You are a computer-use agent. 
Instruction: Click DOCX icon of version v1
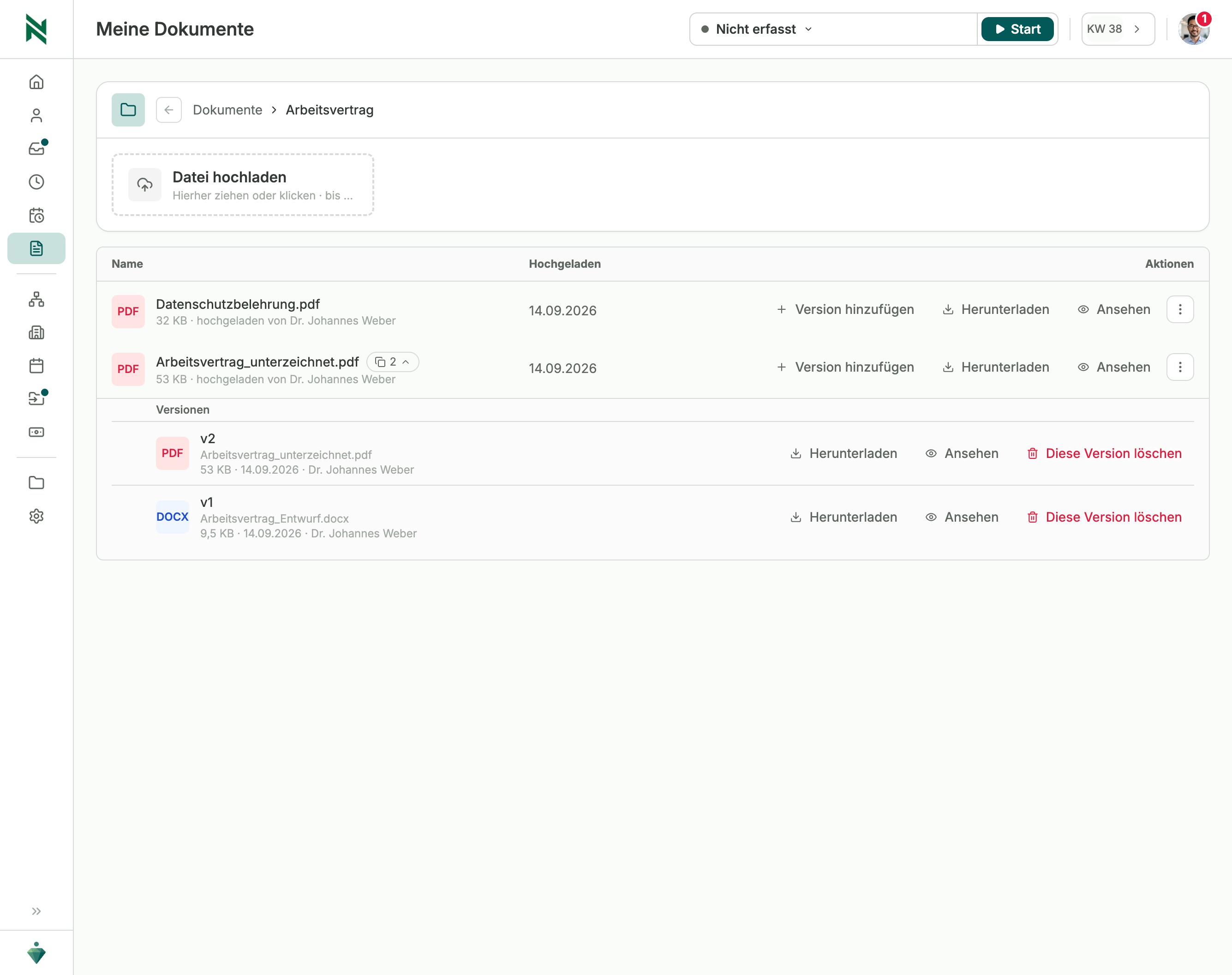pyautogui.click(x=172, y=517)
